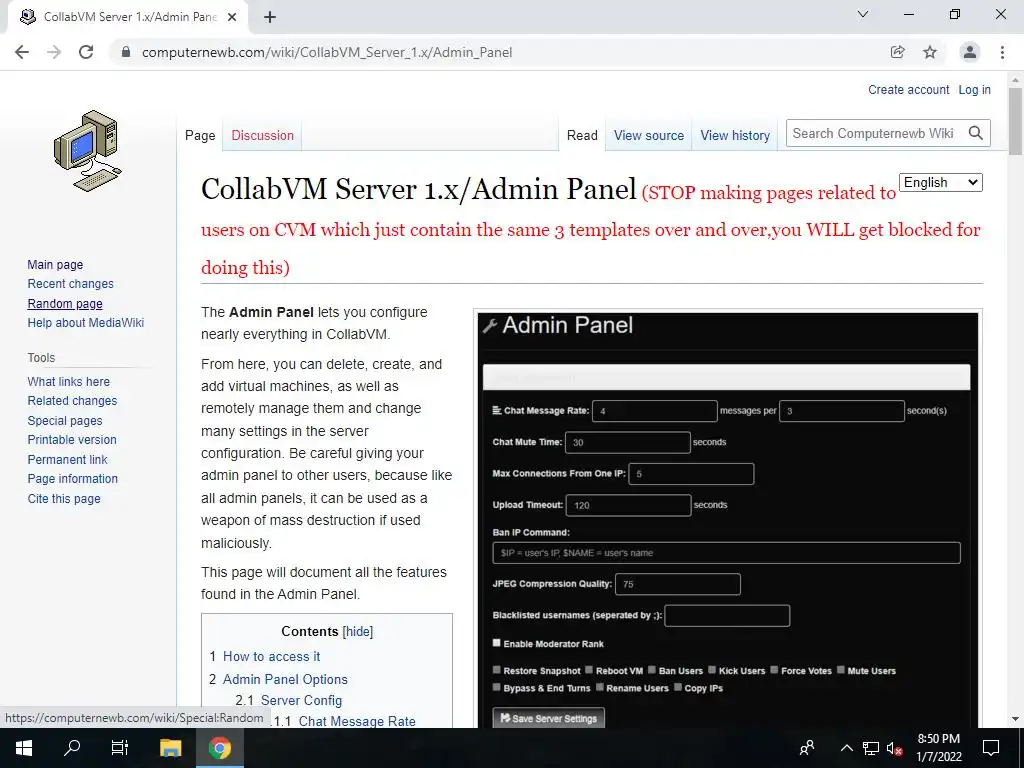
Task: Open the View history tab
Action: tap(735, 135)
